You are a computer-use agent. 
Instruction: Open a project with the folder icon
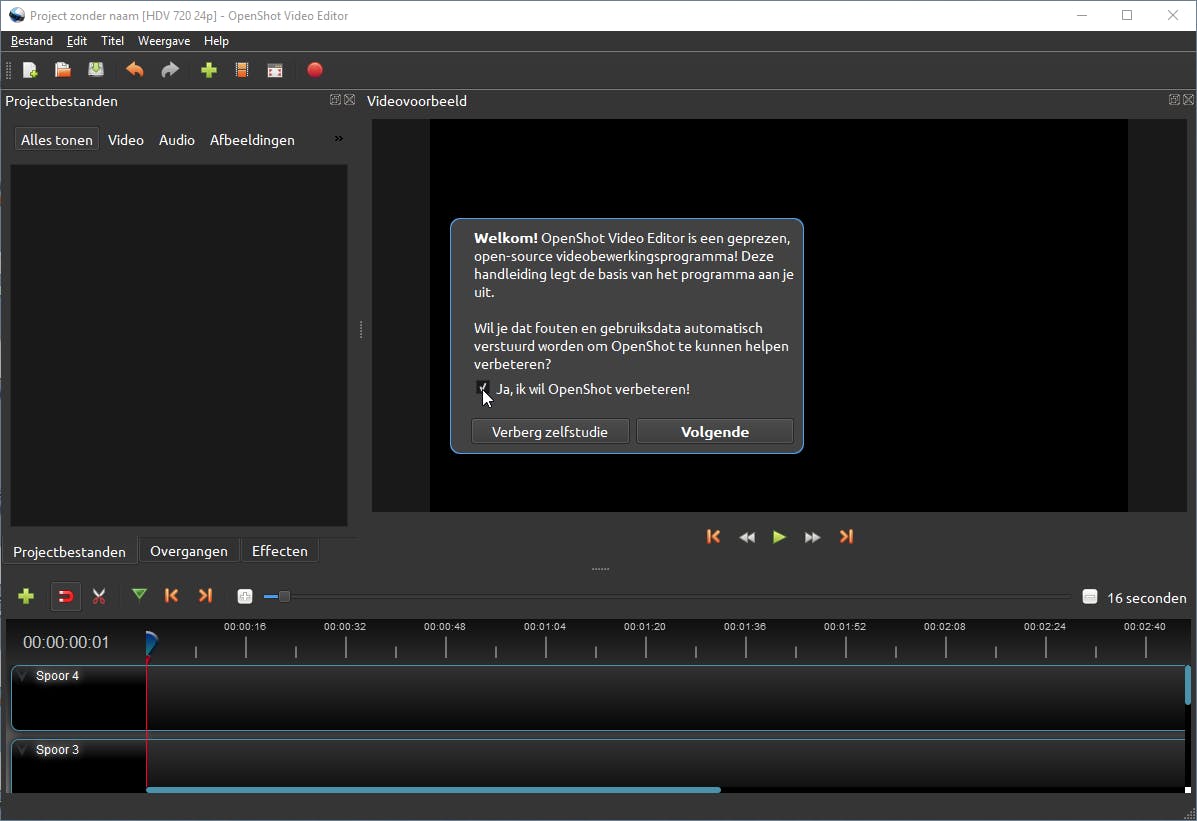click(x=62, y=70)
